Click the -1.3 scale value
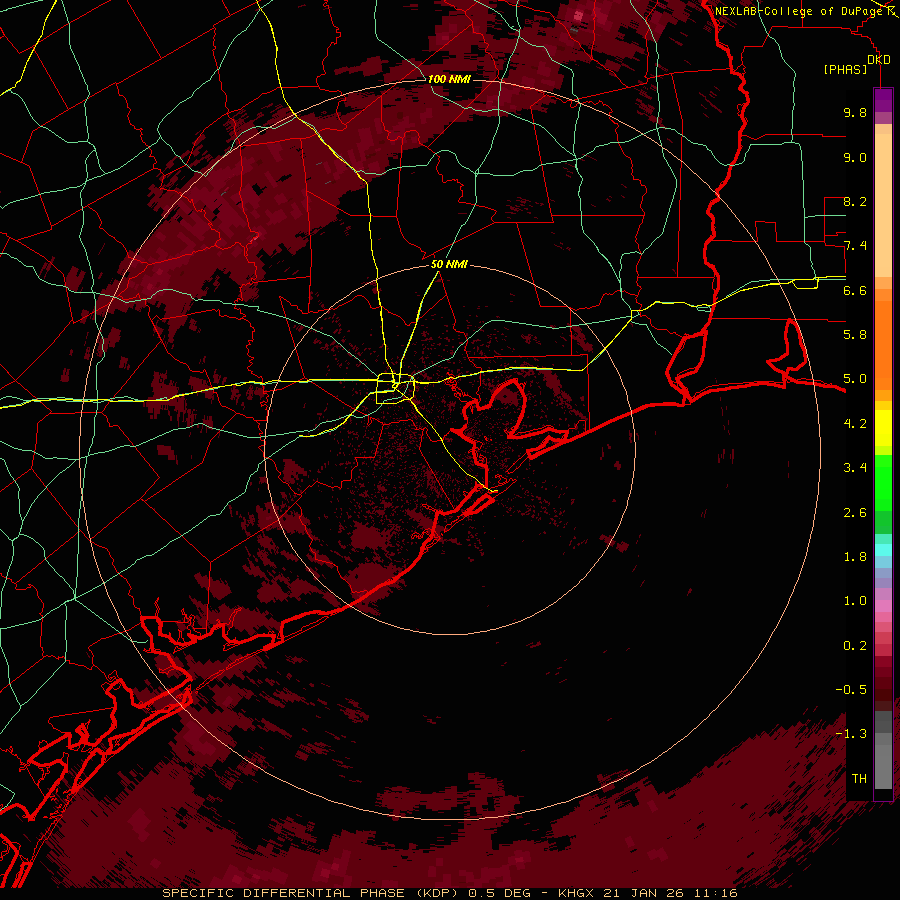 [851, 734]
